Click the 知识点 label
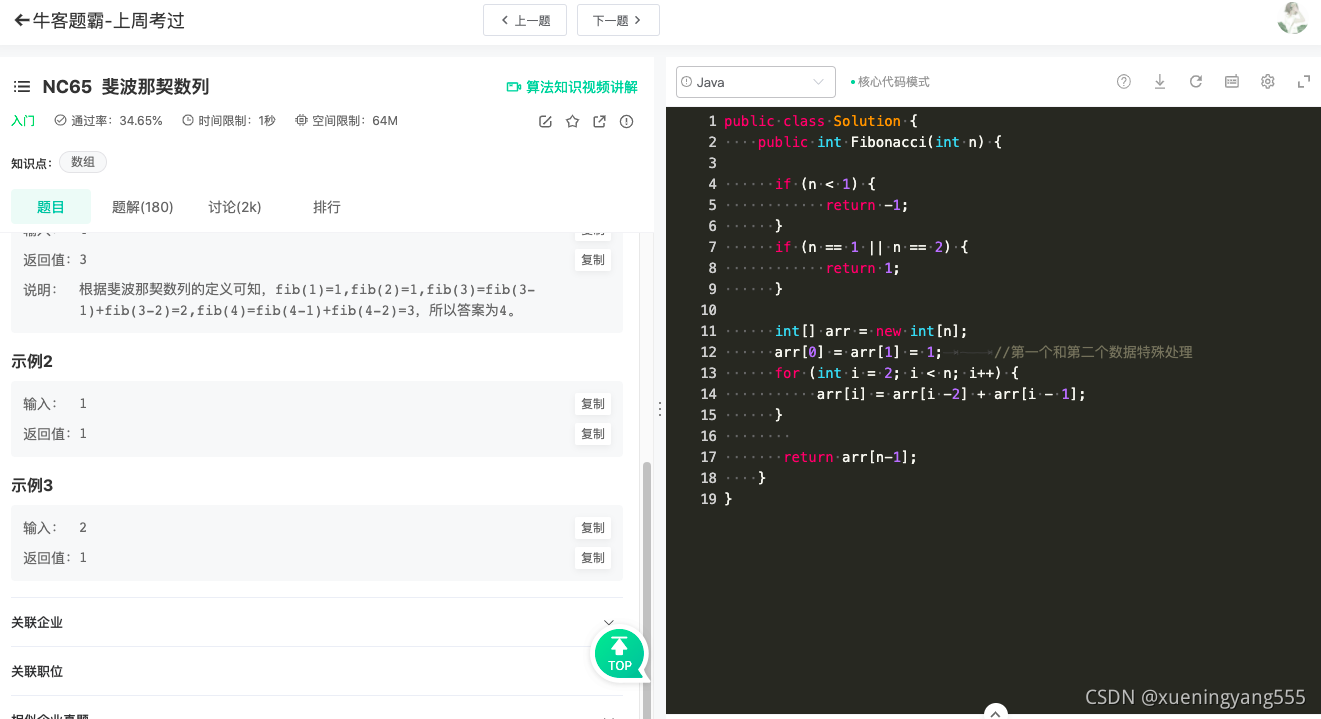The image size is (1321, 719). coord(31,163)
